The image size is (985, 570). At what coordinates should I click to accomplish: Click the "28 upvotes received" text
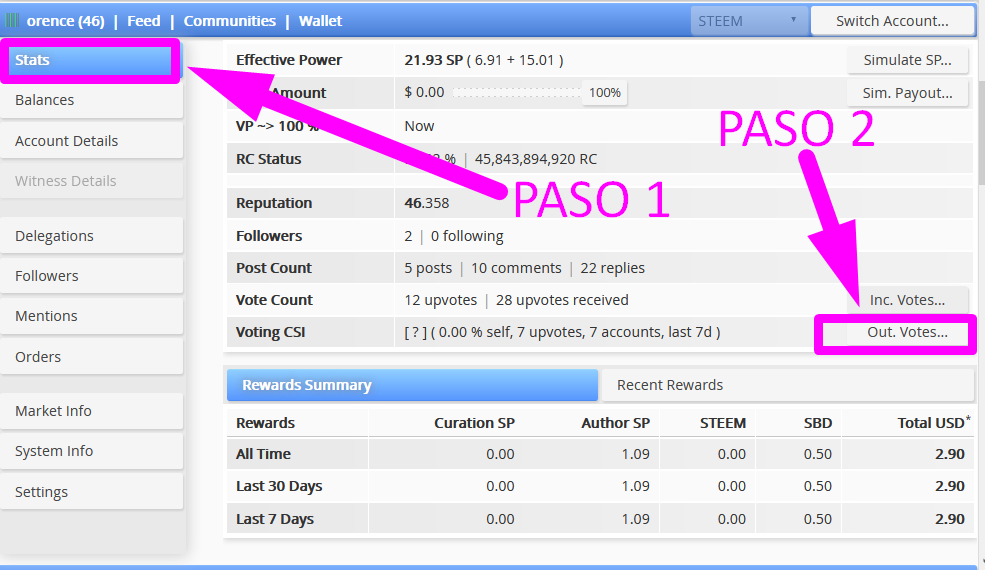(562, 300)
